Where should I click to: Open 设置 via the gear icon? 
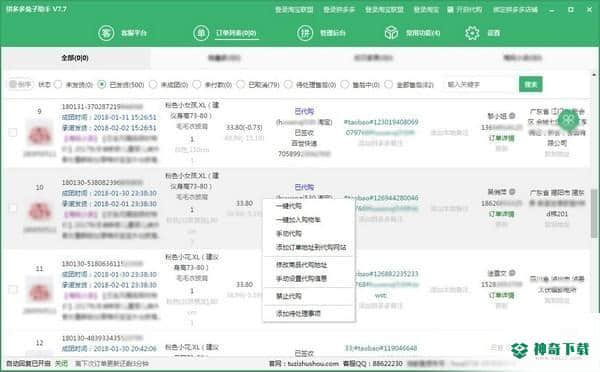point(472,33)
